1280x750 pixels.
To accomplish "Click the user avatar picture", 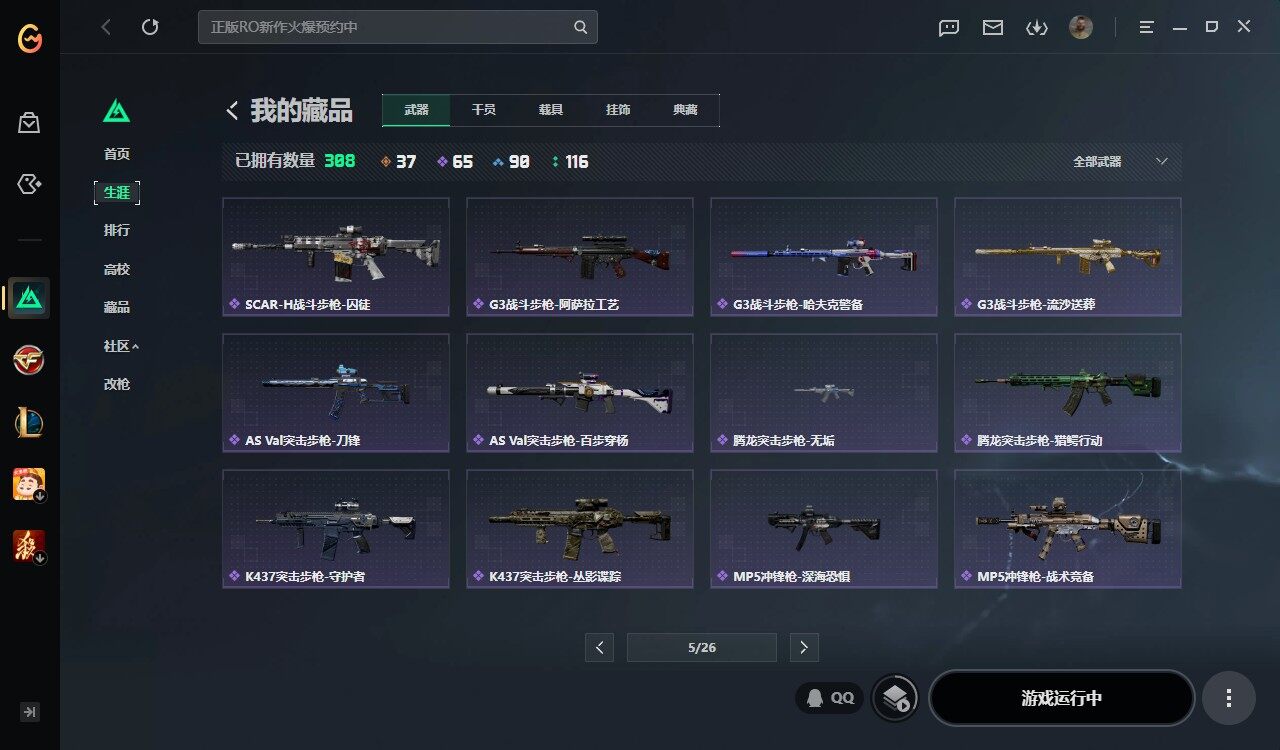I will tap(1080, 27).
